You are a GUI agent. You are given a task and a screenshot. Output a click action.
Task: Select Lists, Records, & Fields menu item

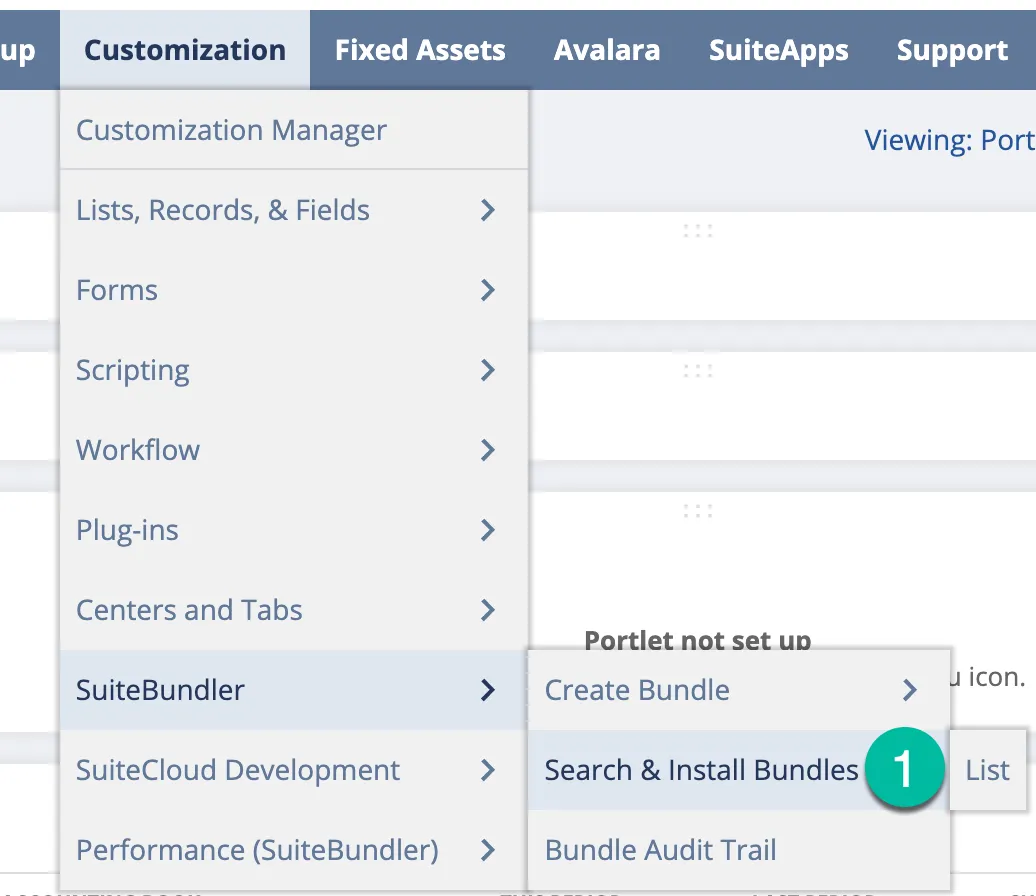[294, 210]
